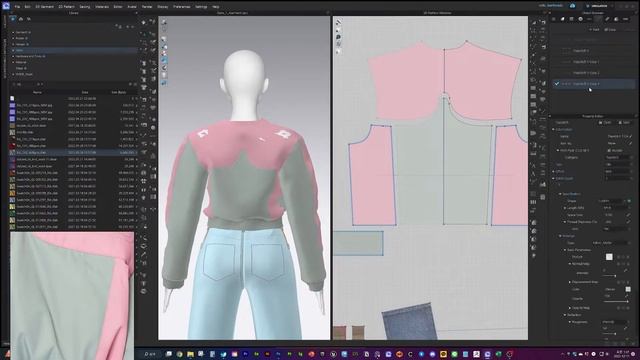Viewport: 640px width, 360px height.
Task: Collapse the Reflection group
Action: tap(565, 315)
